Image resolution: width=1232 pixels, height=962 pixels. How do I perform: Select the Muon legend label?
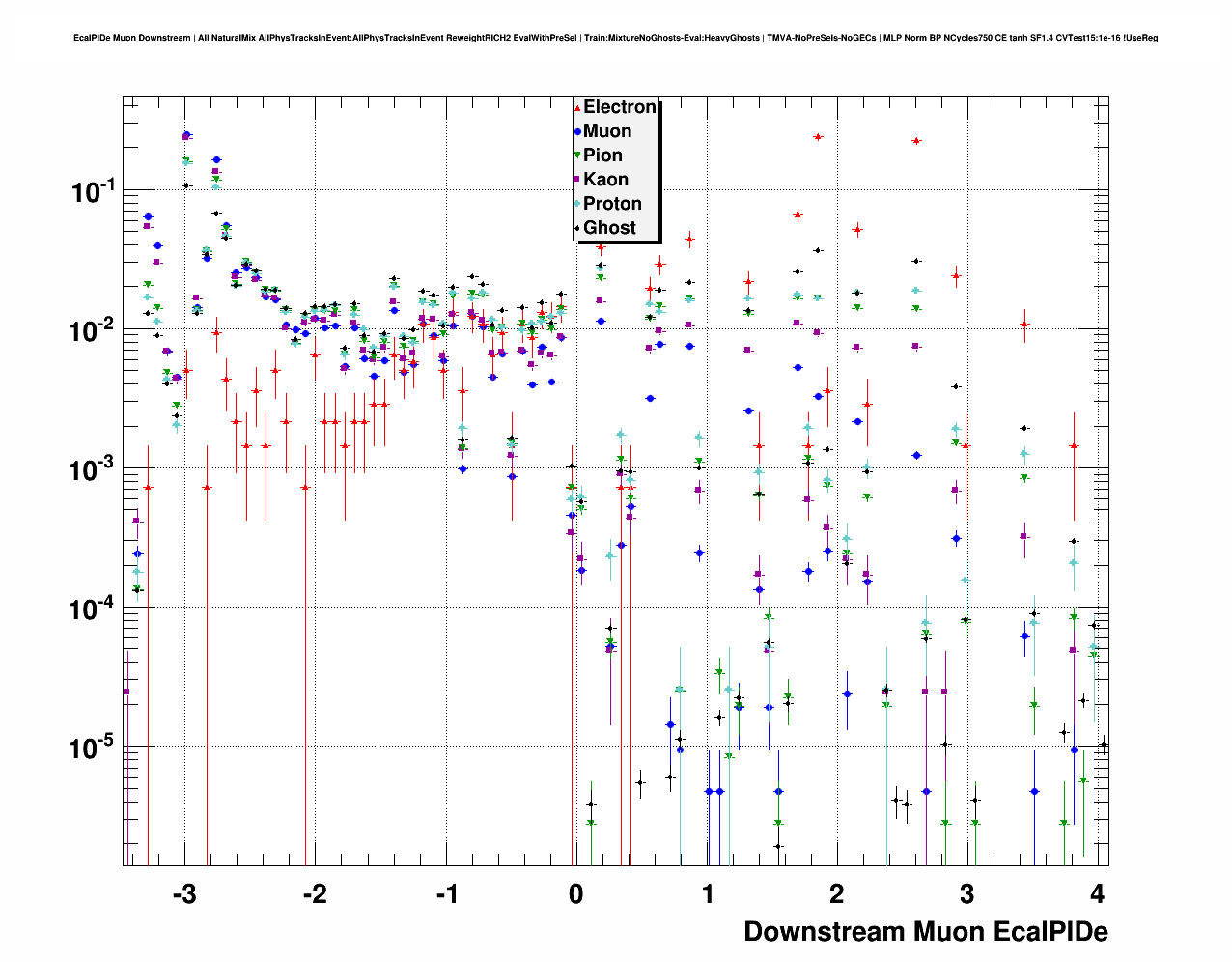[x=607, y=131]
